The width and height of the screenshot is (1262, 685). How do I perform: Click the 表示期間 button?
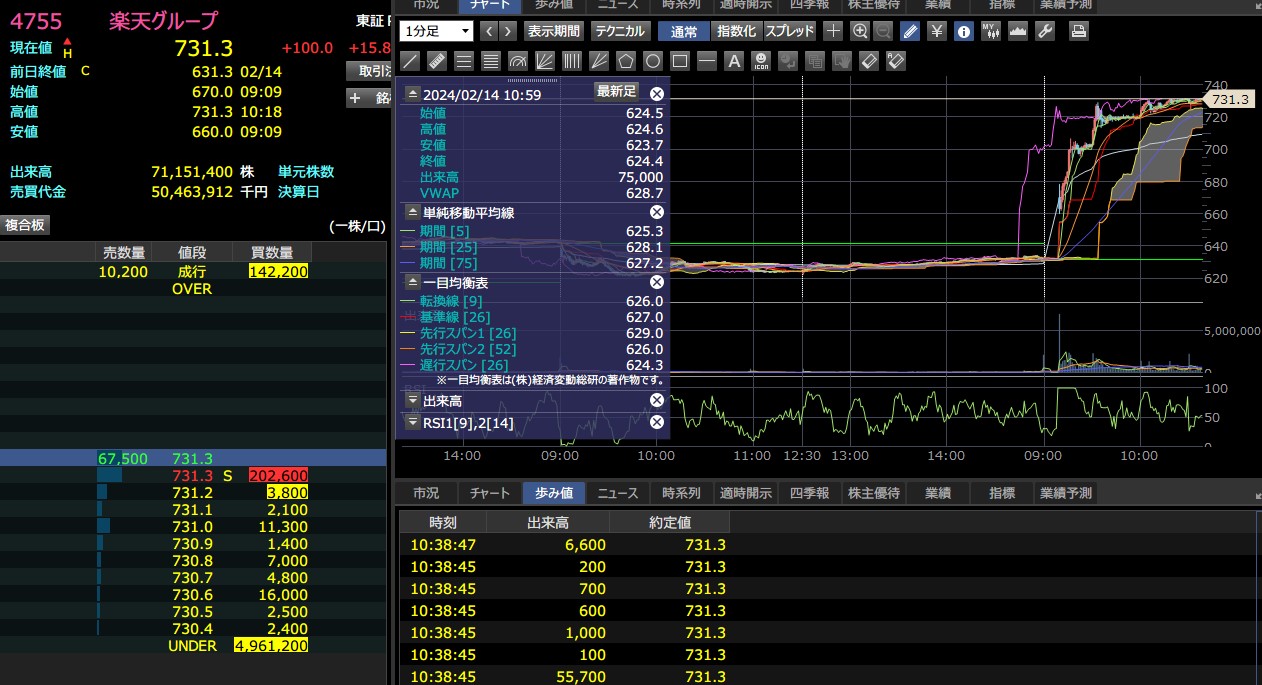coord(554,31)
